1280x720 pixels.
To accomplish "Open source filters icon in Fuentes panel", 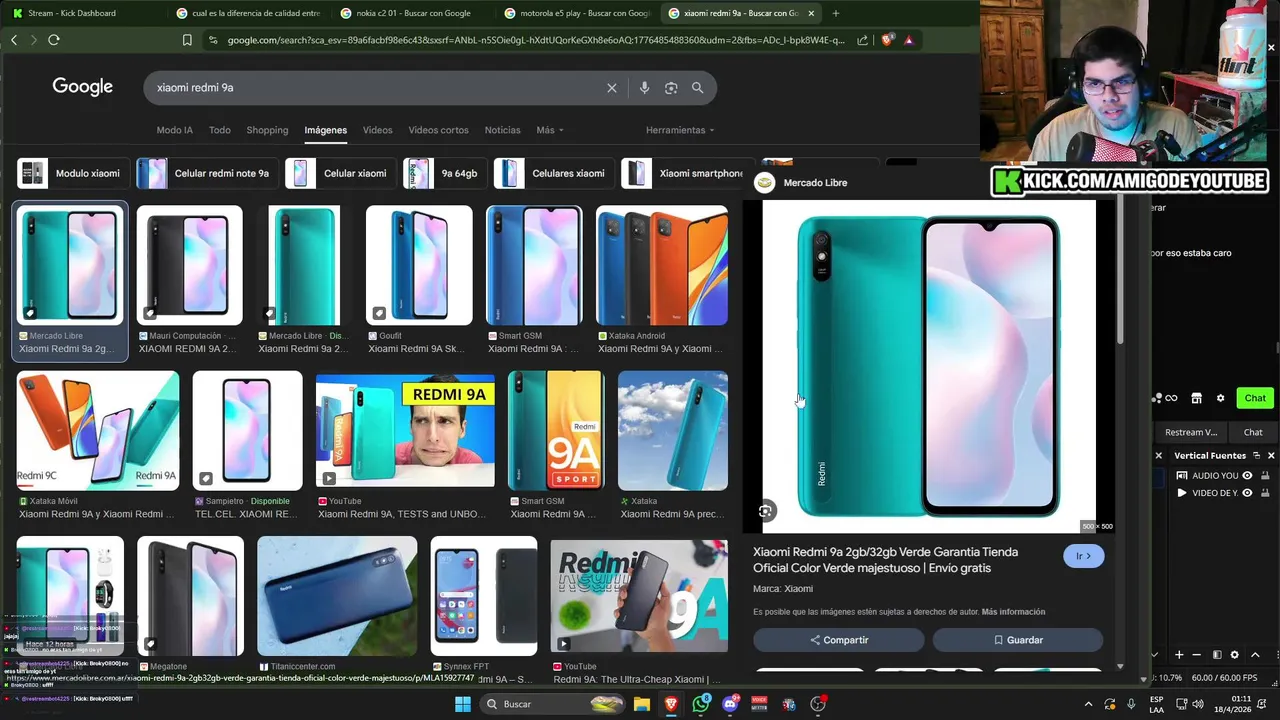I will pos(1217,655).
